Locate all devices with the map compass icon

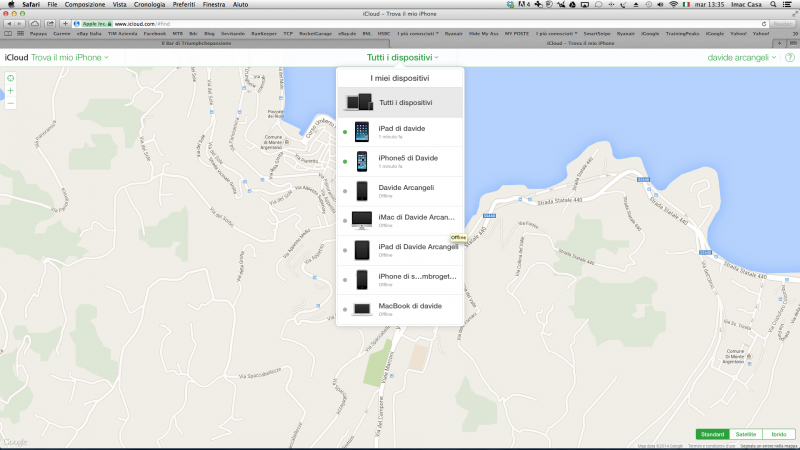(x=10, y=78)
